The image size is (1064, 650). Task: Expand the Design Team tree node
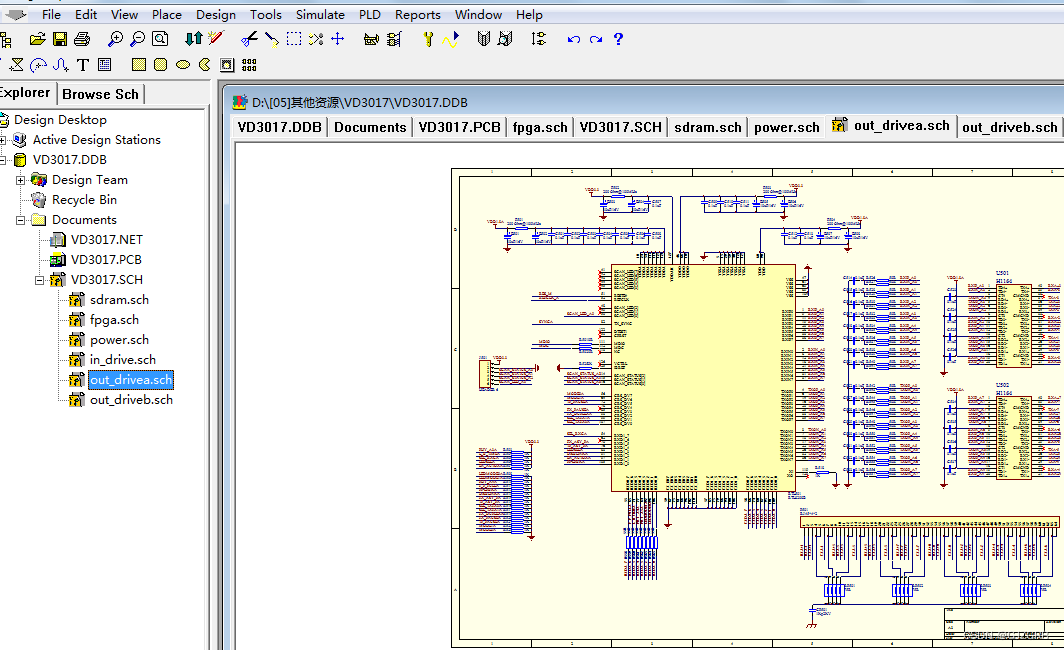(x=20, y=179)
